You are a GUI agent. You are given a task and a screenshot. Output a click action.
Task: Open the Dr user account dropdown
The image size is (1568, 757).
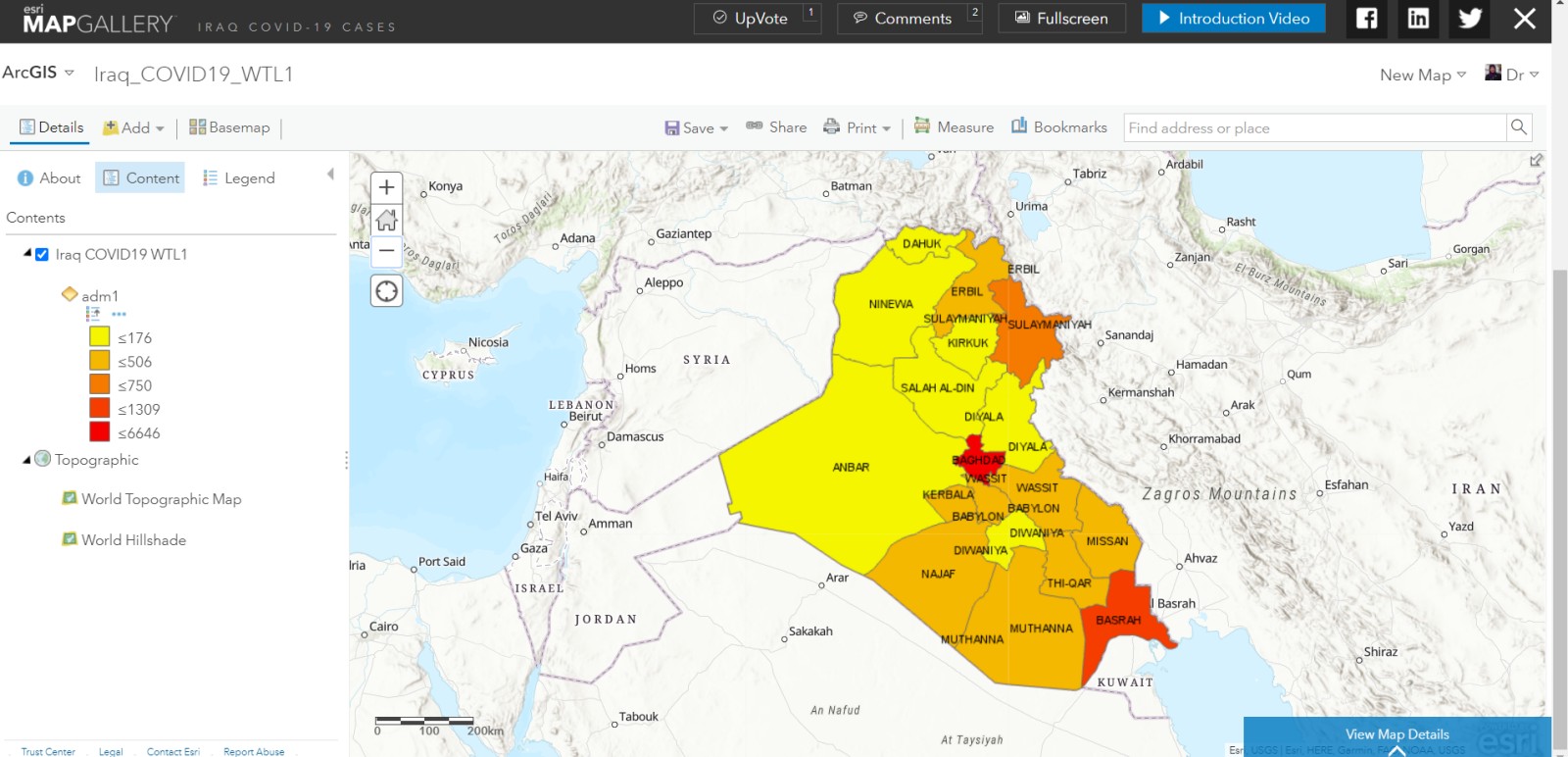coord(1522,75)
